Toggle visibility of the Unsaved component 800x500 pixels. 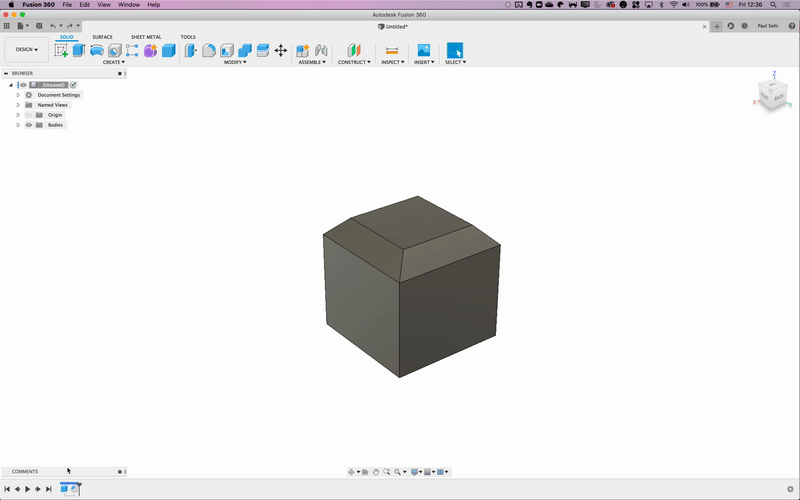pos(23,85)
